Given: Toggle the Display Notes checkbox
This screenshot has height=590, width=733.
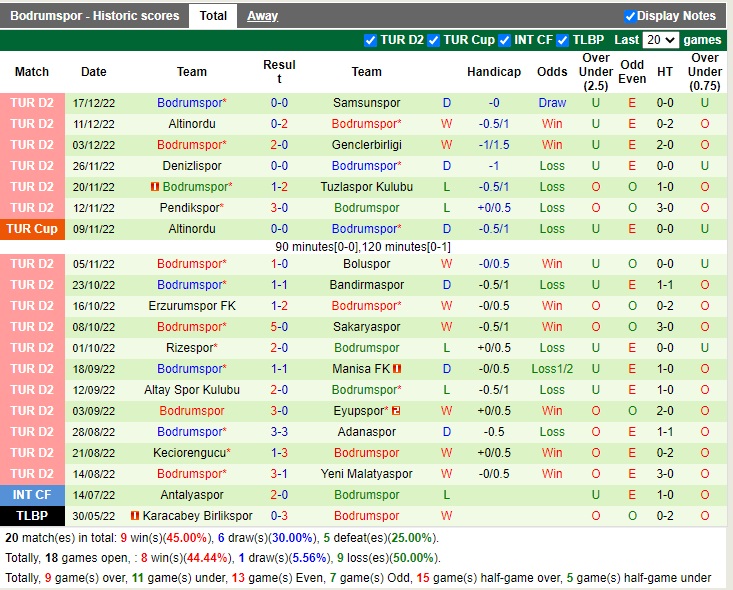Looking at the screenshot, I should coord(630,16).
